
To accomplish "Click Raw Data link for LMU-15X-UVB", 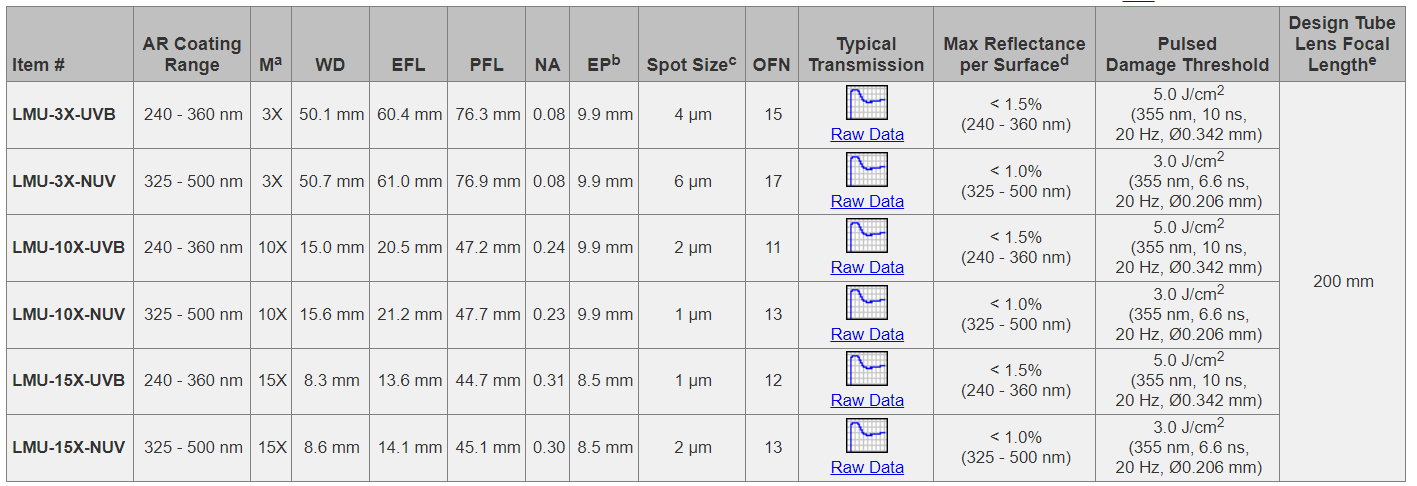I will (867, 400).
